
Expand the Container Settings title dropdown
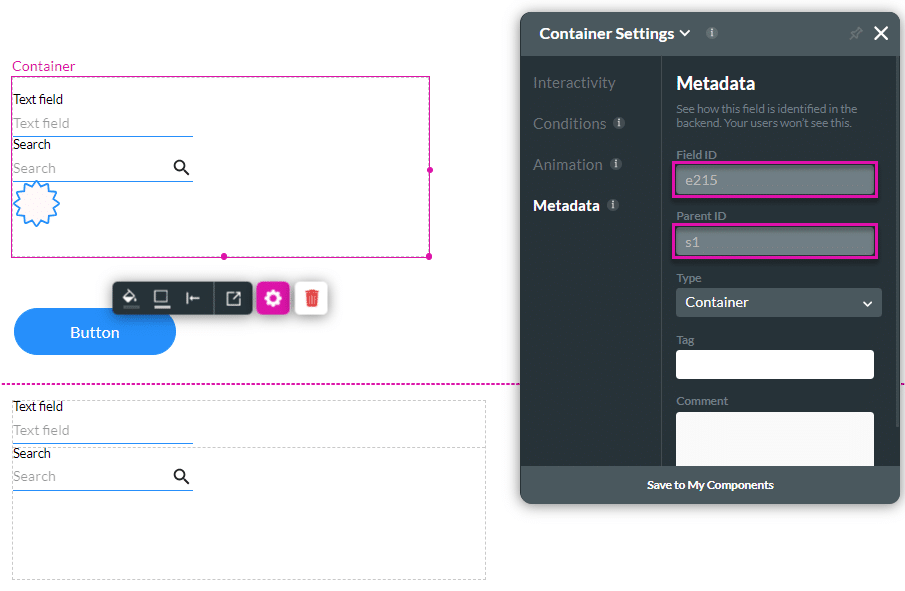(x=685, y=33)
